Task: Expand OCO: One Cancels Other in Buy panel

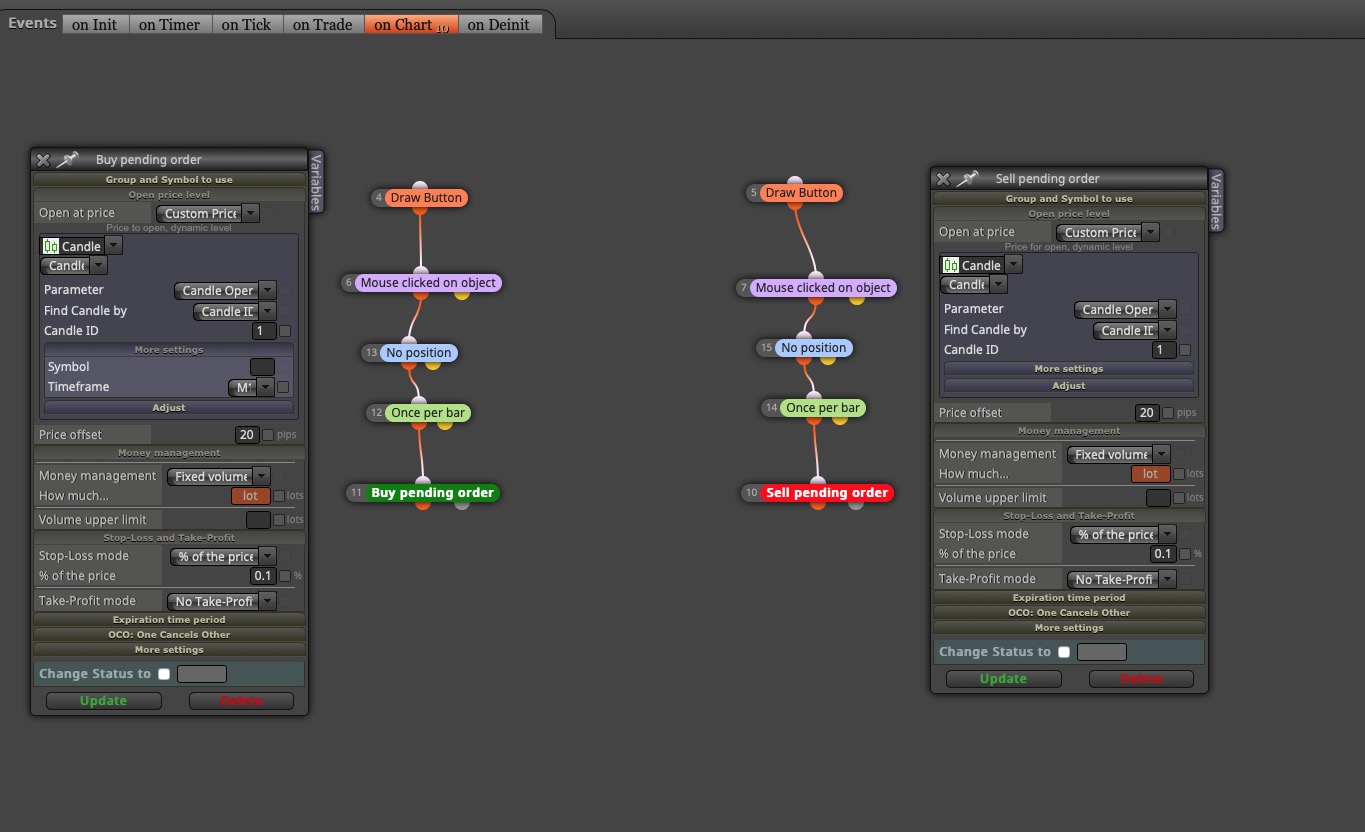Action: click(x=169, y=635)
